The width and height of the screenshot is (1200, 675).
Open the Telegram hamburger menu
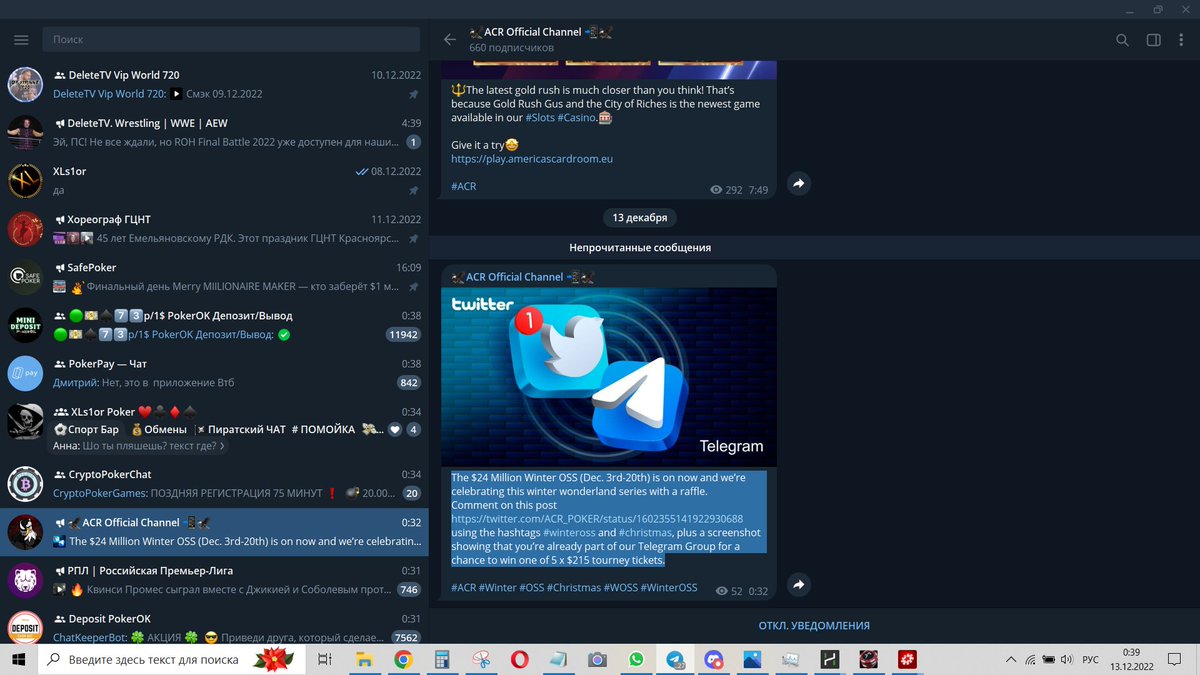21,40
